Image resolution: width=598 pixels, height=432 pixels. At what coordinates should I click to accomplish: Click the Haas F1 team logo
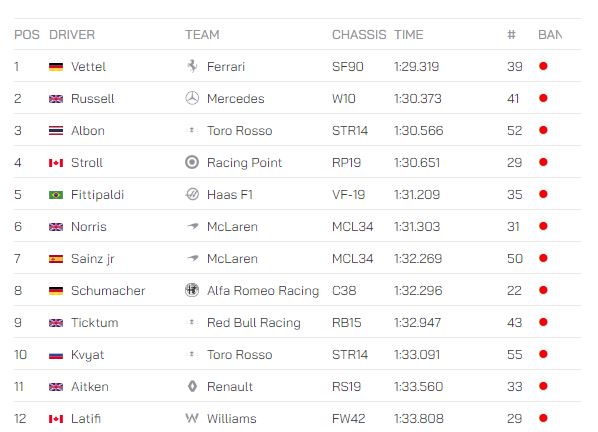[192, 194]
